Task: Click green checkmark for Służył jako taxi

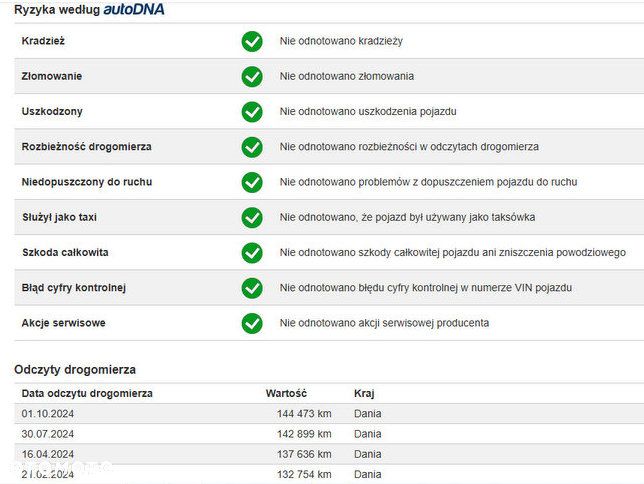Action: [x=252, y=218]
